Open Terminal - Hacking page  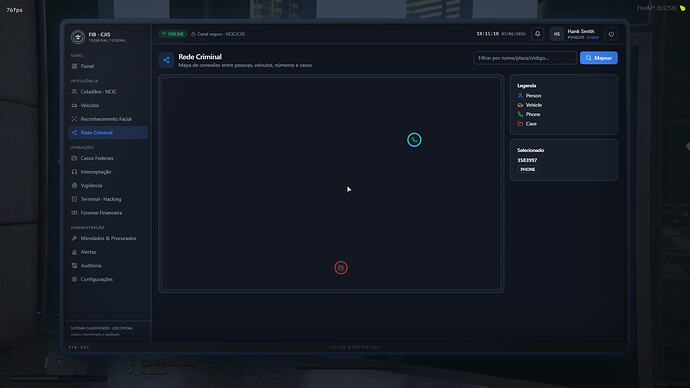[108, 199]
